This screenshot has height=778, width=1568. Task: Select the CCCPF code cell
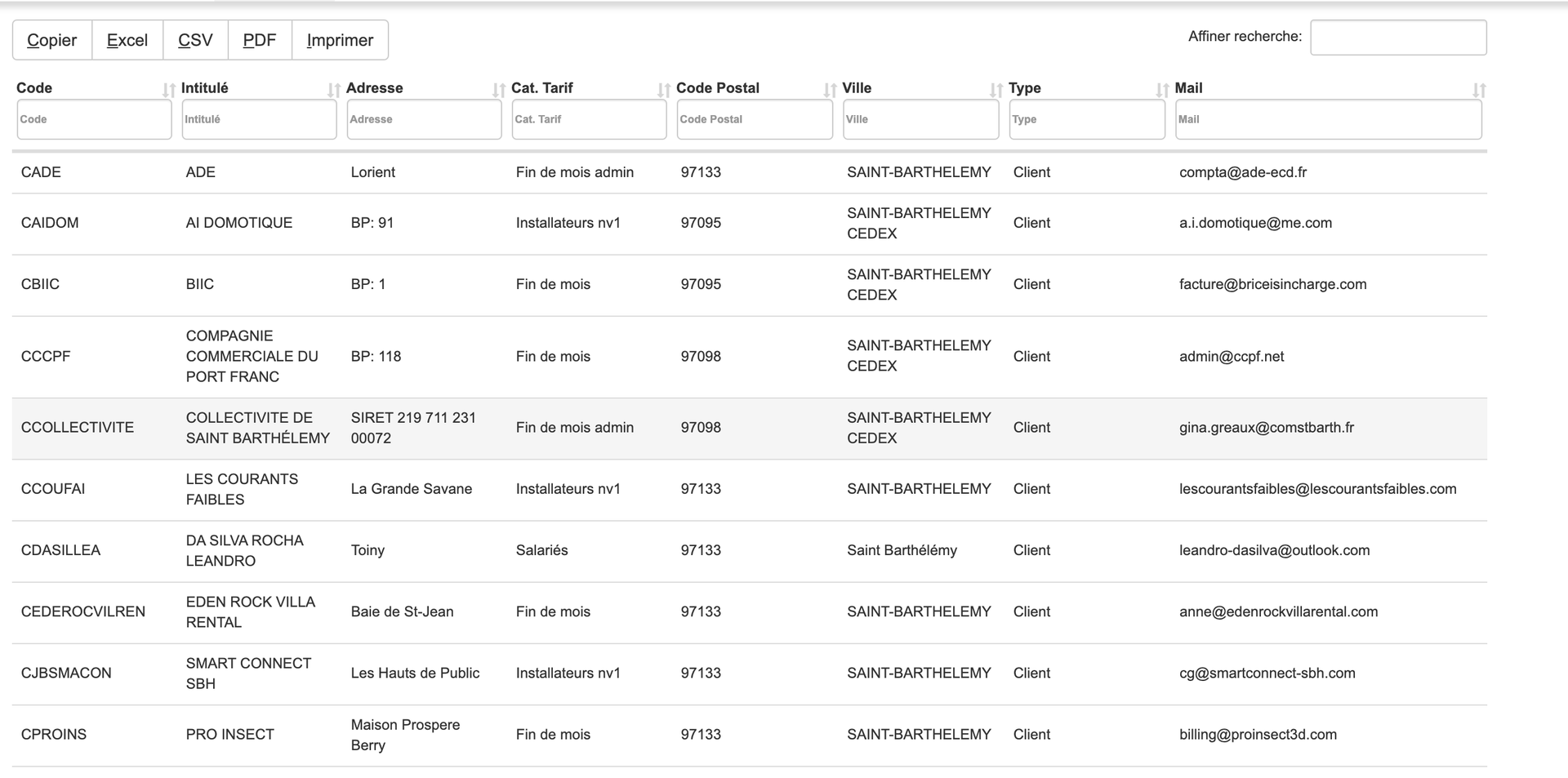click(x=46, y=356)
